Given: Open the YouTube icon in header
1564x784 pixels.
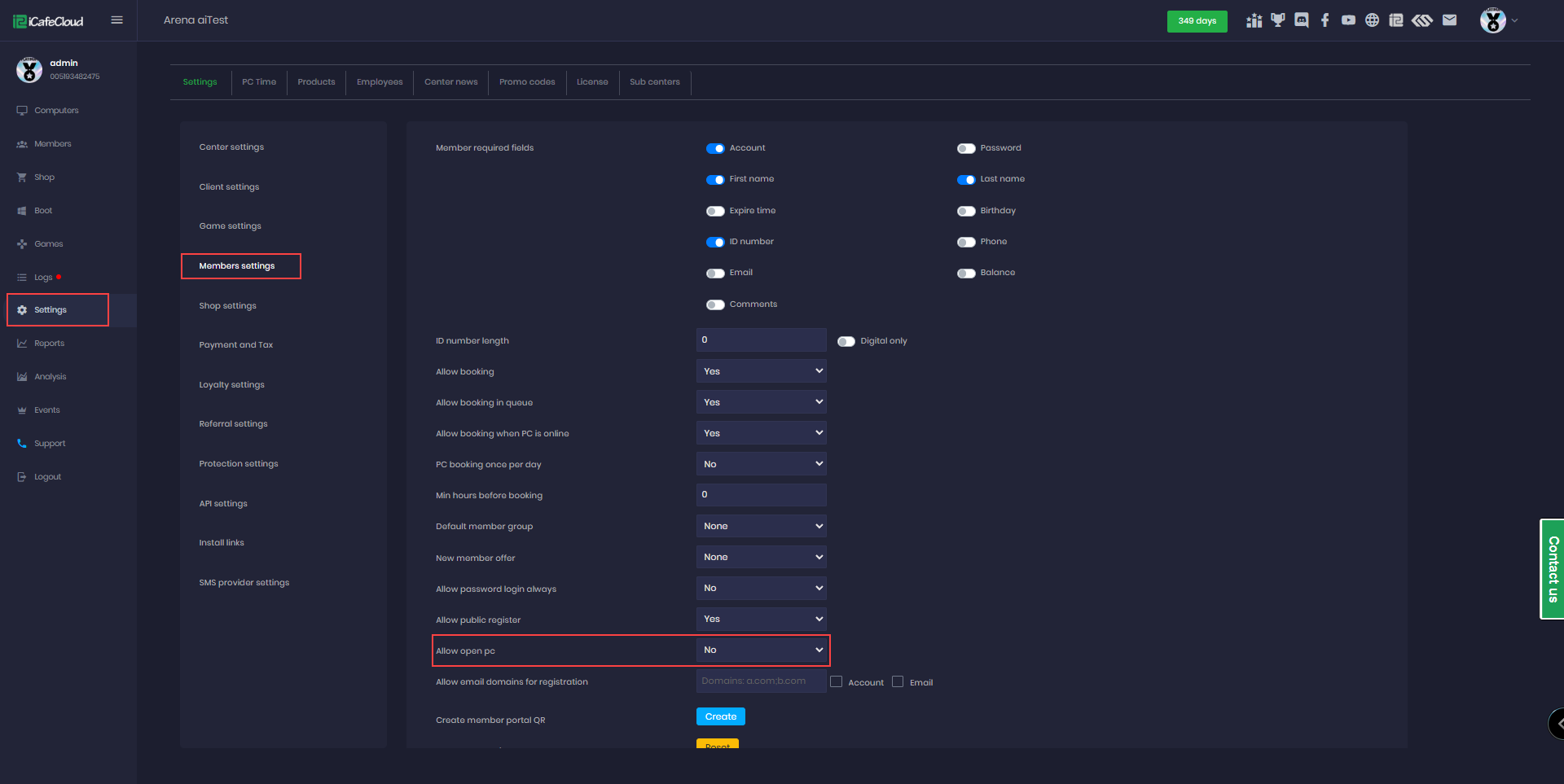Looking at the screenshot, I should point(1348,20).
